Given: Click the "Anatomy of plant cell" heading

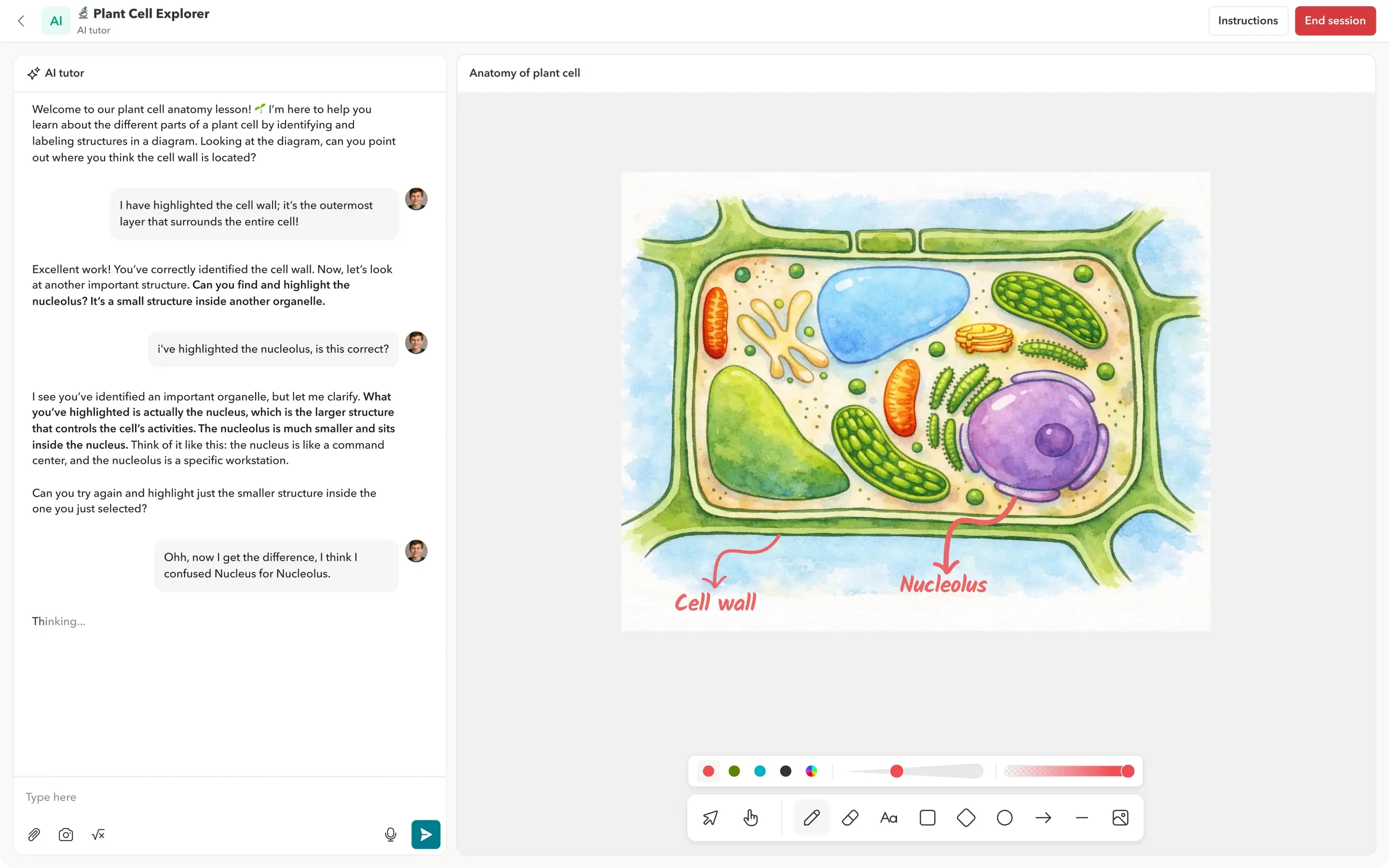Looking at the screenshot, I should click(525, 73).
